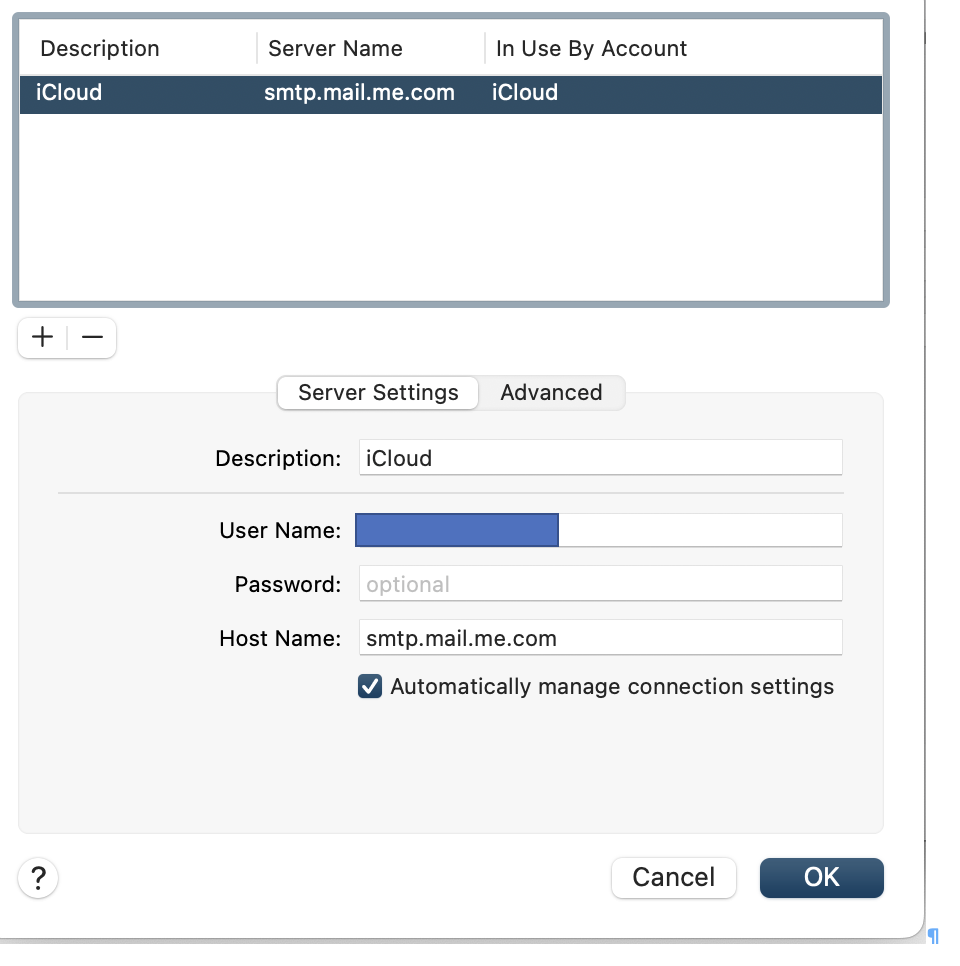The image size is (960, 966).
Task: Click the plus icon to add server
Action: (42, 338)
